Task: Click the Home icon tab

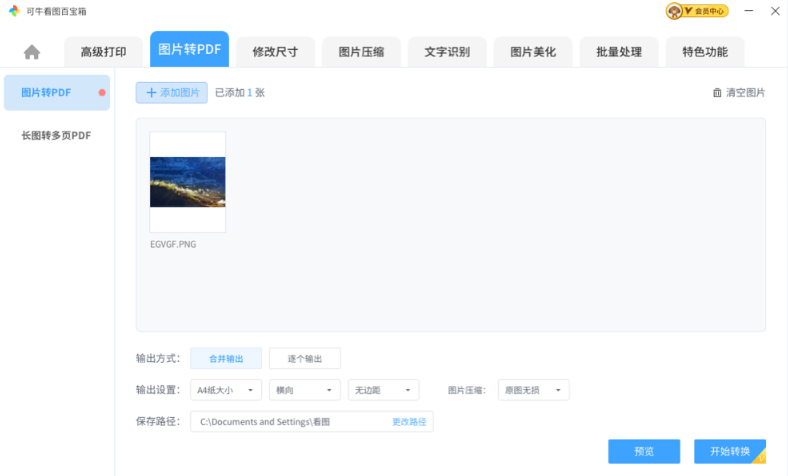Action: [x=32, y=52]
